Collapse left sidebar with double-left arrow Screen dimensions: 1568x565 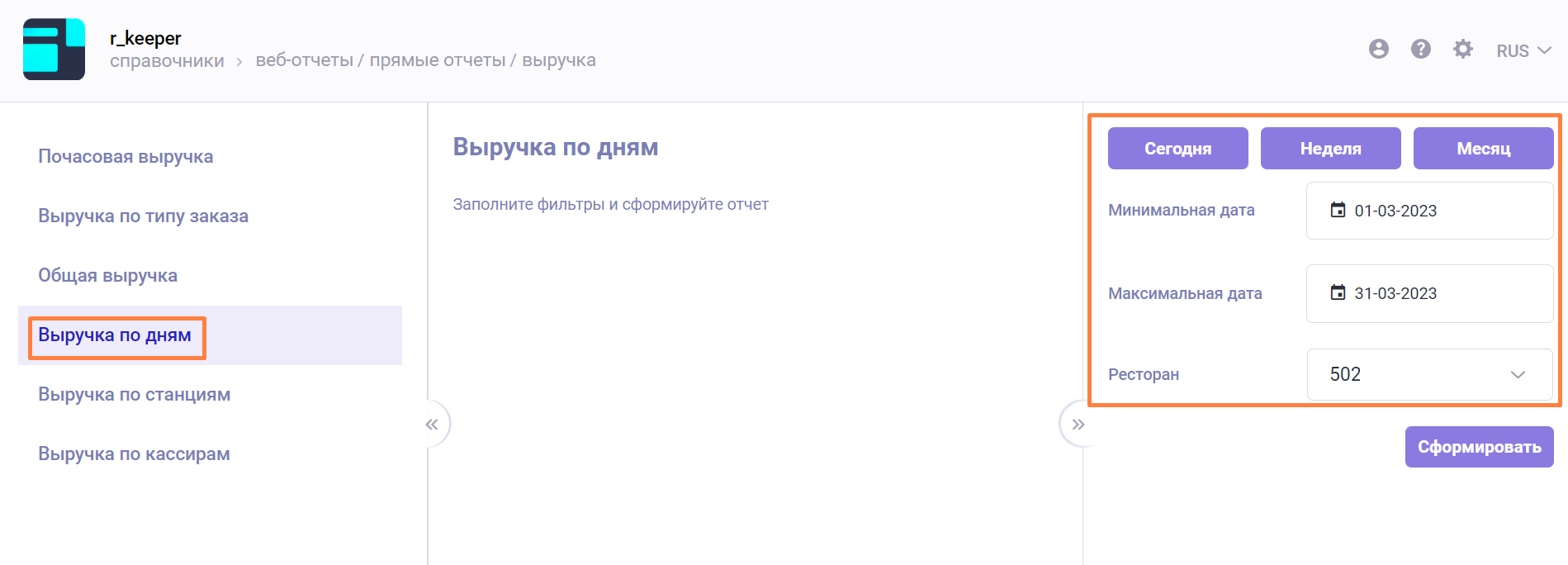(432, 425)
